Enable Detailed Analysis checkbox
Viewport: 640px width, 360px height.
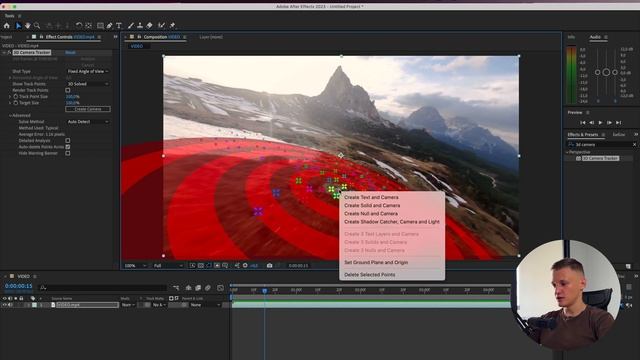coord(68,140)
